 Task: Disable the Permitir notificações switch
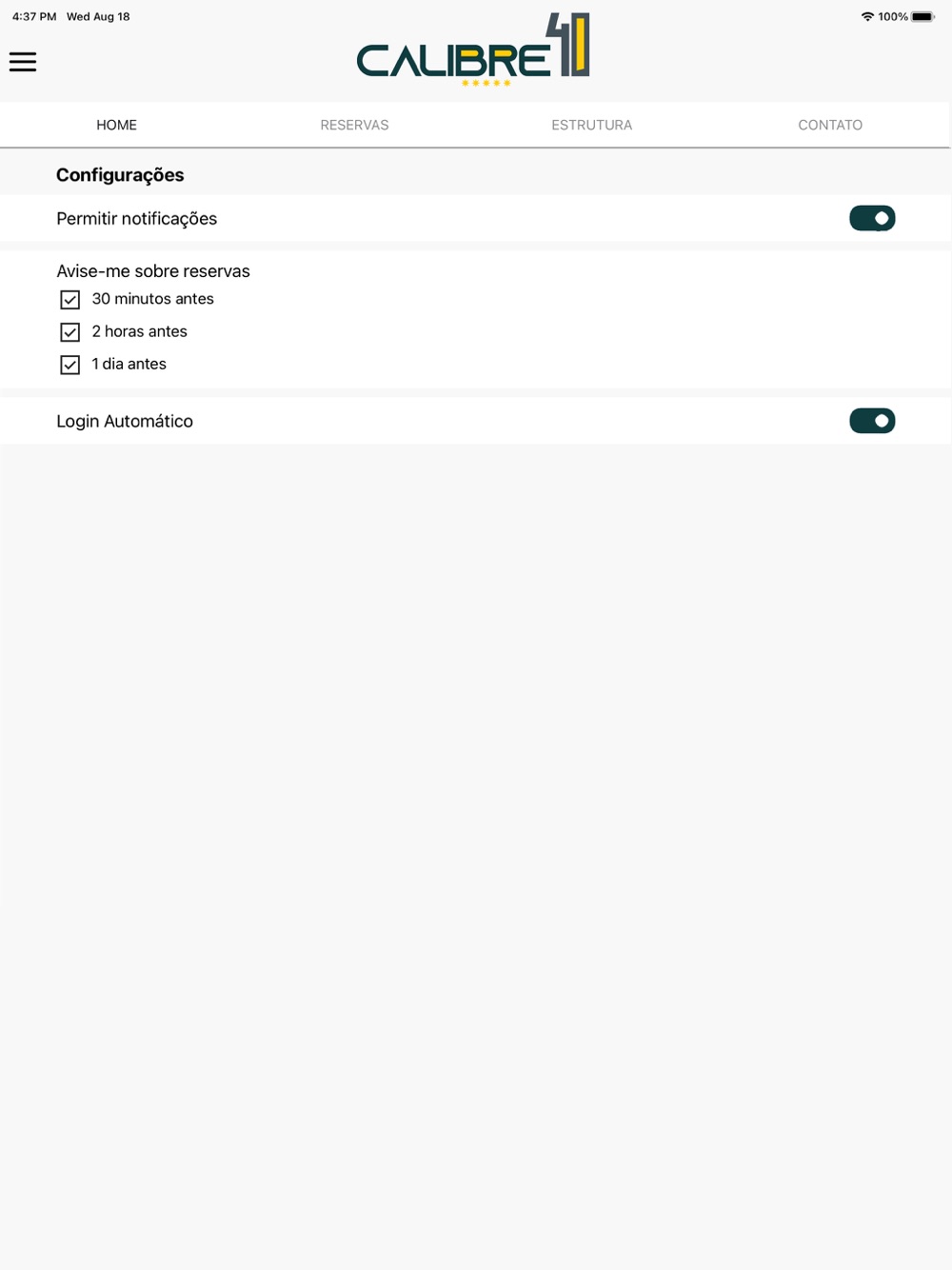point(872,218)
